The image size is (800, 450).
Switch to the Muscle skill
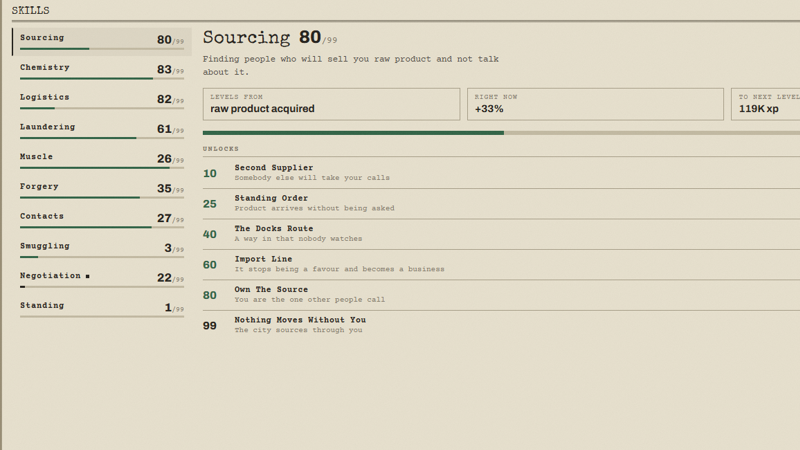(102, 160)
